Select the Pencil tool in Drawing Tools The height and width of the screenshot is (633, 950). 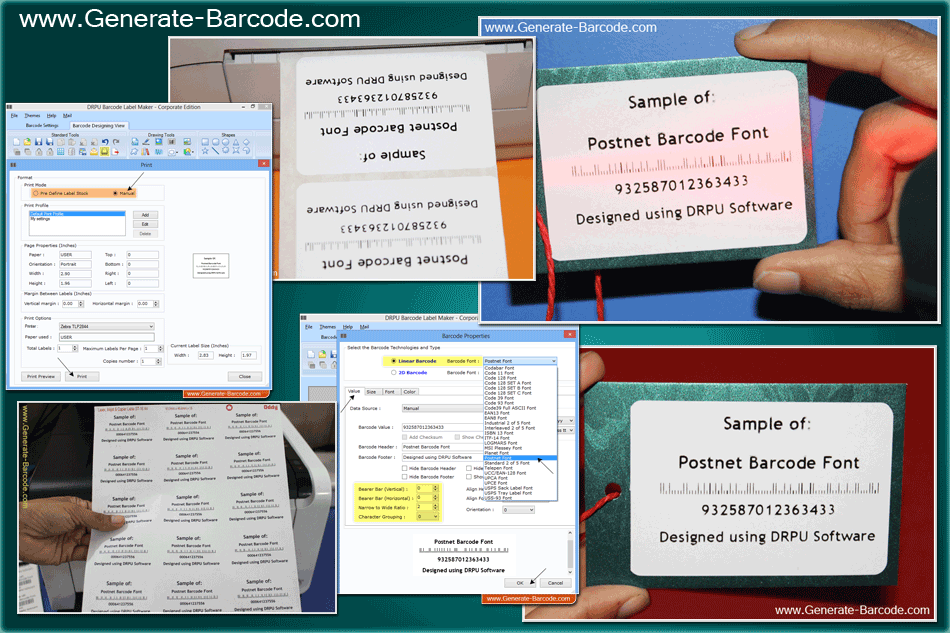click(145, 142)
